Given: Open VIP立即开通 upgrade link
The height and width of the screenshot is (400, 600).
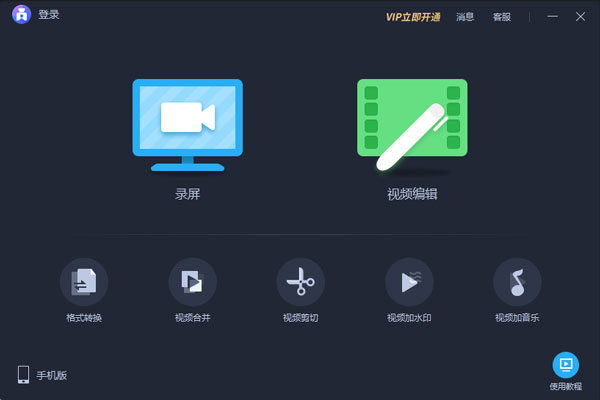Looking at the screenshot, I should 413,17.
